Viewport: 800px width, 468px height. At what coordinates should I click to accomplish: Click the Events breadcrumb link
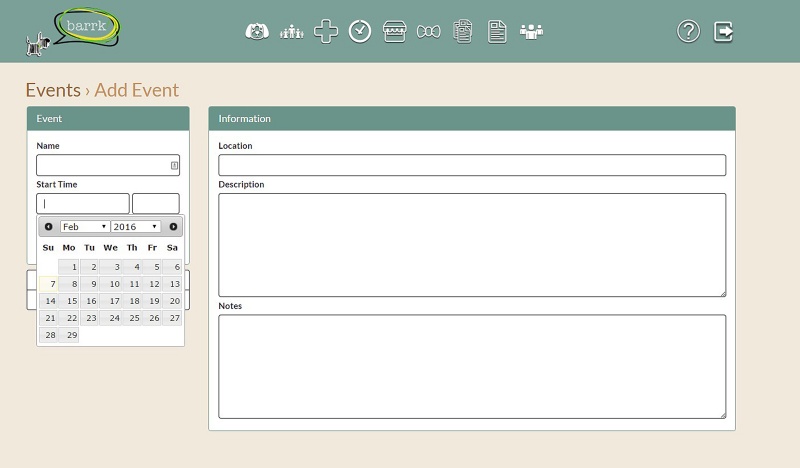[x=53, y=90]
